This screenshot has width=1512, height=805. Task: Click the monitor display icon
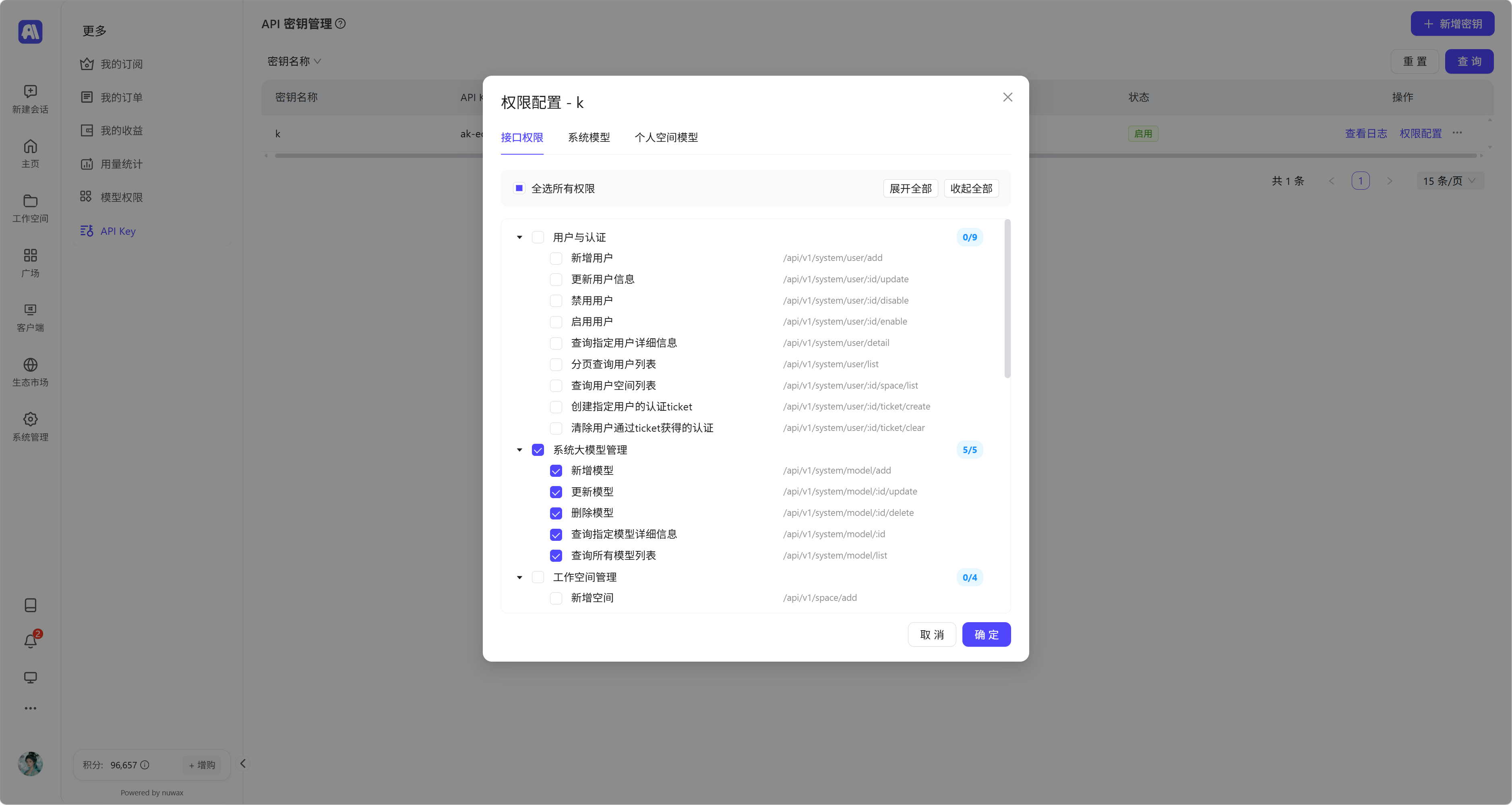coord(31,678)
